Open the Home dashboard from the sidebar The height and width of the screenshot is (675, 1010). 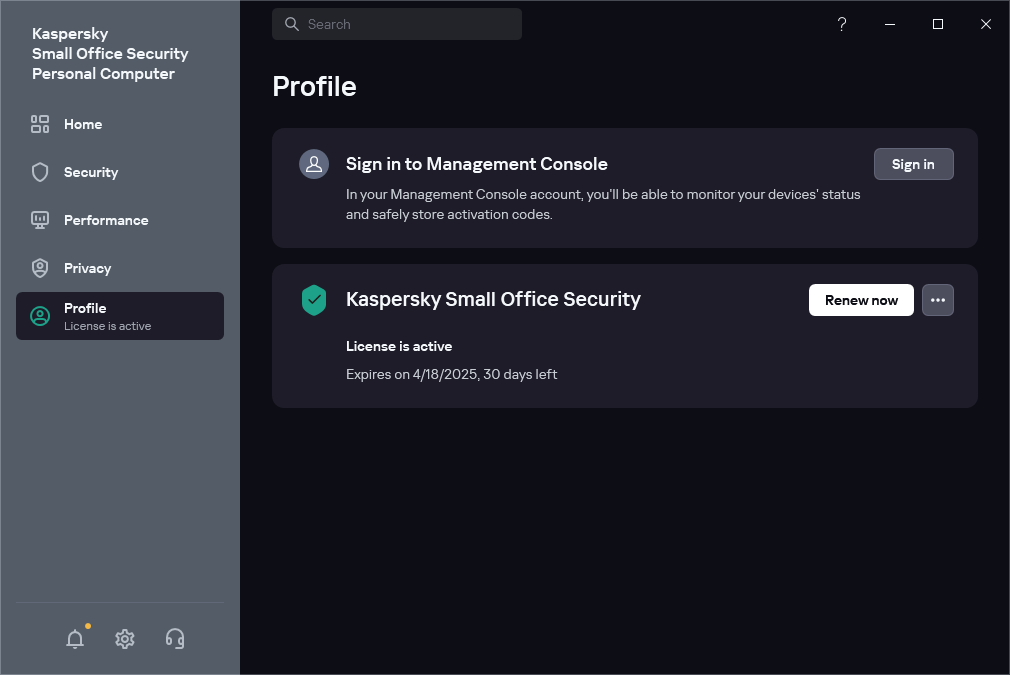(x=83, y=124)
